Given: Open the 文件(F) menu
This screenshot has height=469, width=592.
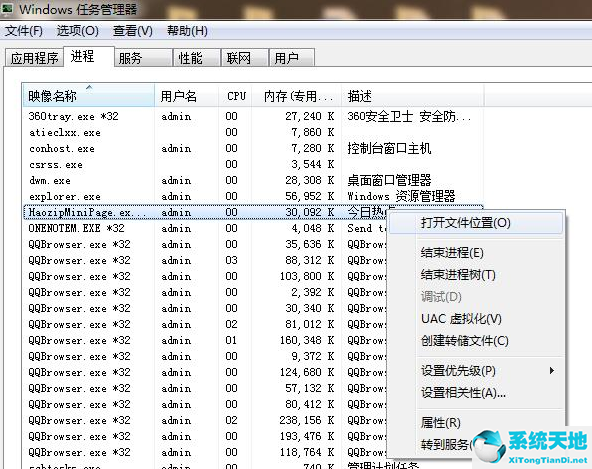Looking at the screenshot, I should pos(23,31).
